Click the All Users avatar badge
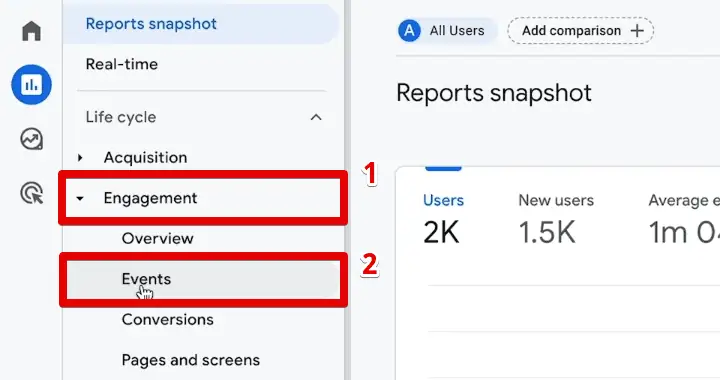Screen dimensions: 720x380 [409, 31]
